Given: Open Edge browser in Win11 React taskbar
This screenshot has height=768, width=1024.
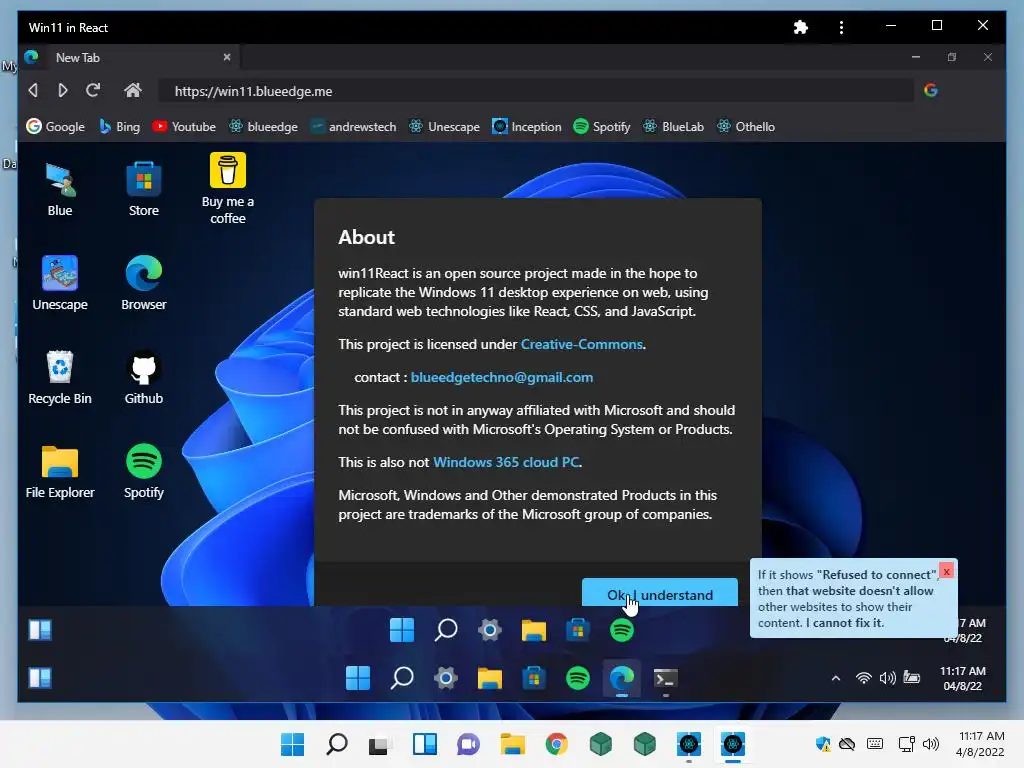Looking at the screenshot, I should (622, 679).
